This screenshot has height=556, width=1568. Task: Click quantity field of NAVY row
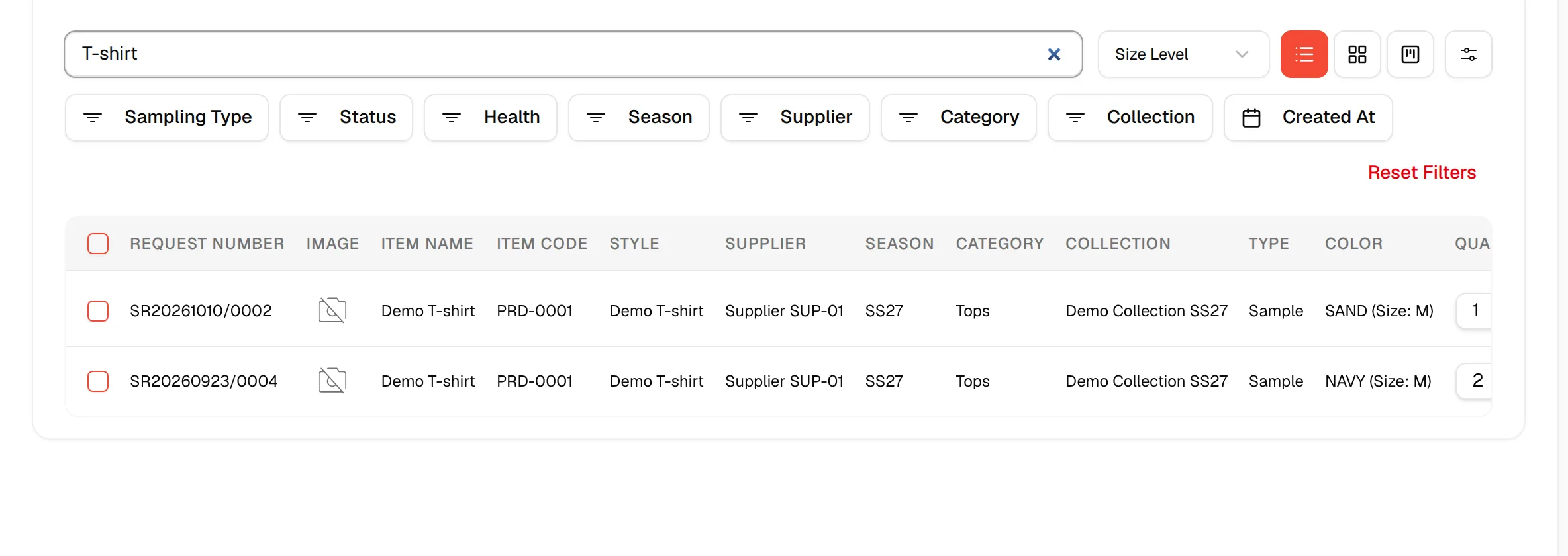point(1475,381)
